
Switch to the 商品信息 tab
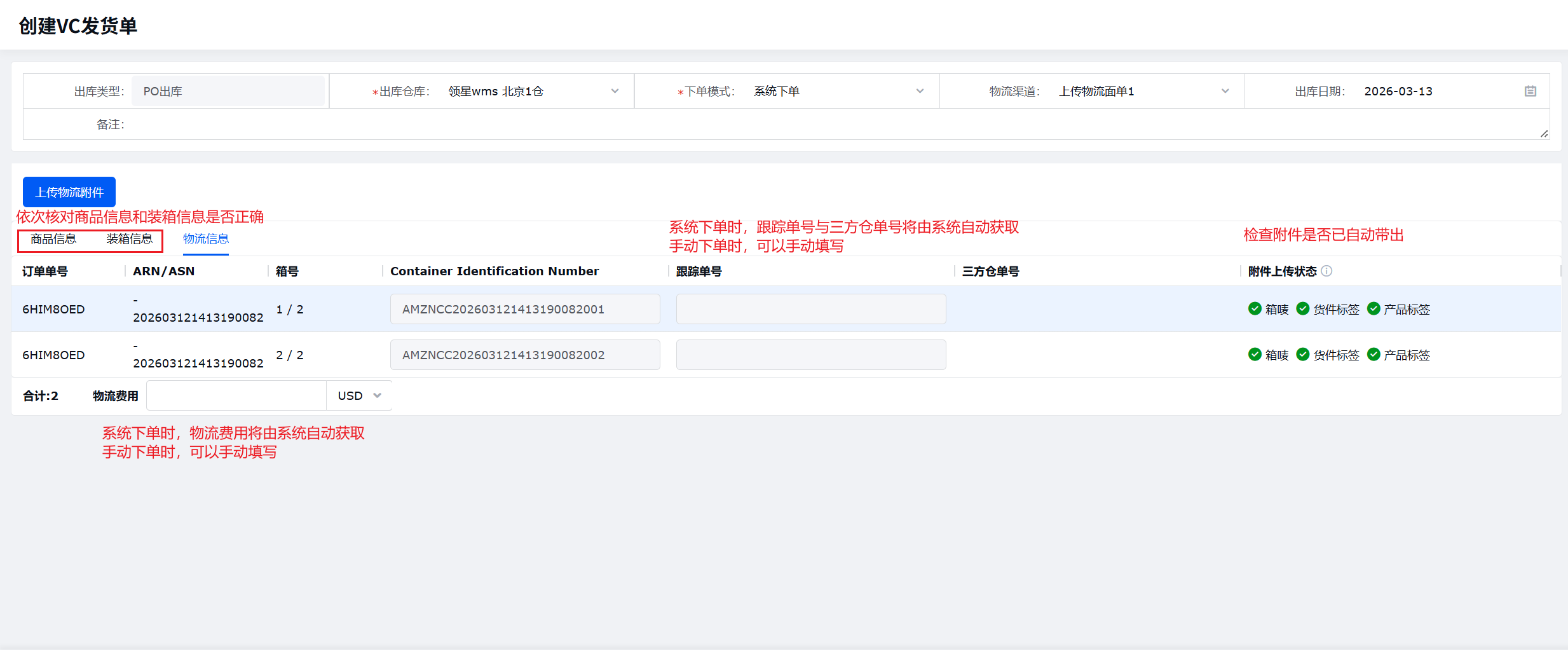(x=53, y=239)
